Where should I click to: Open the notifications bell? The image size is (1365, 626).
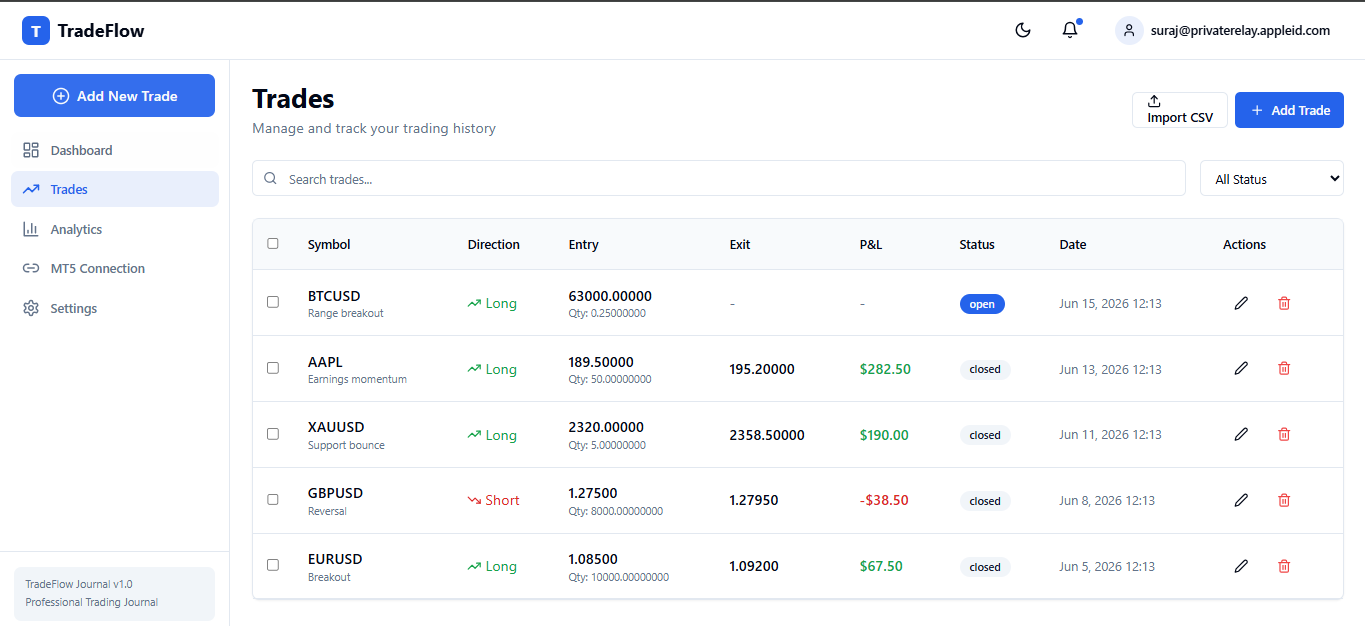point(1070,30)
